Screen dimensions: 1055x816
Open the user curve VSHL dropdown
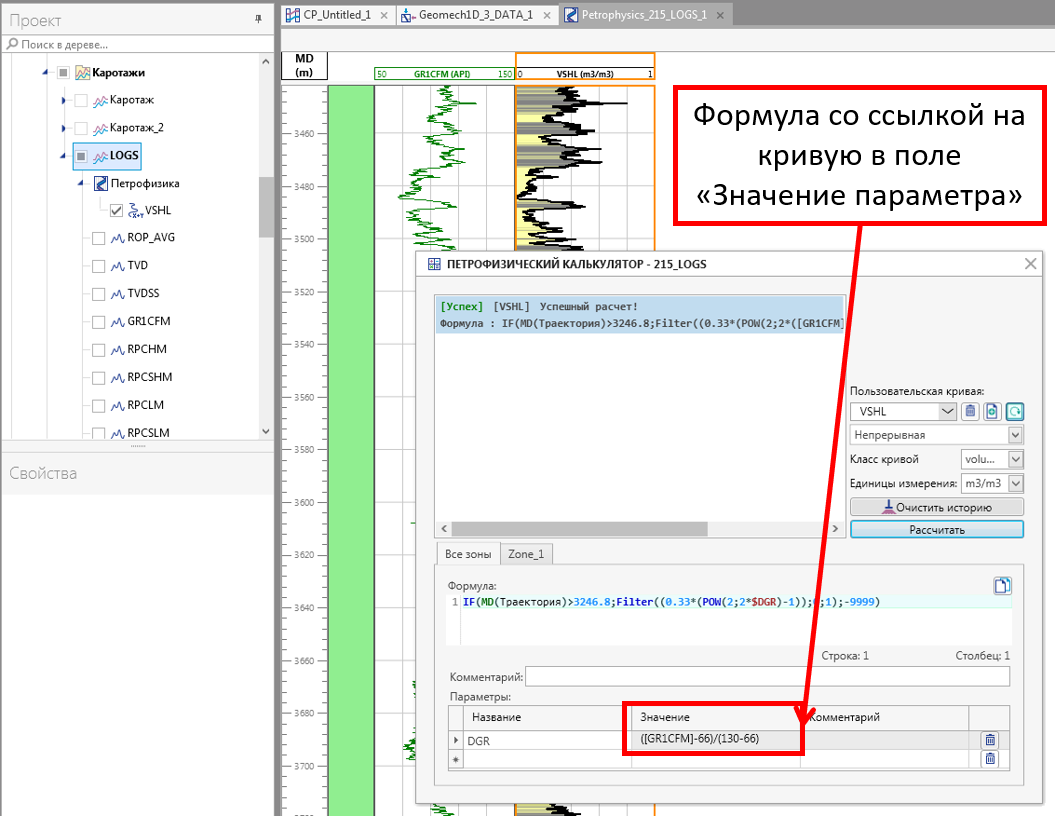pyautogui.click(x=947, y=411)
